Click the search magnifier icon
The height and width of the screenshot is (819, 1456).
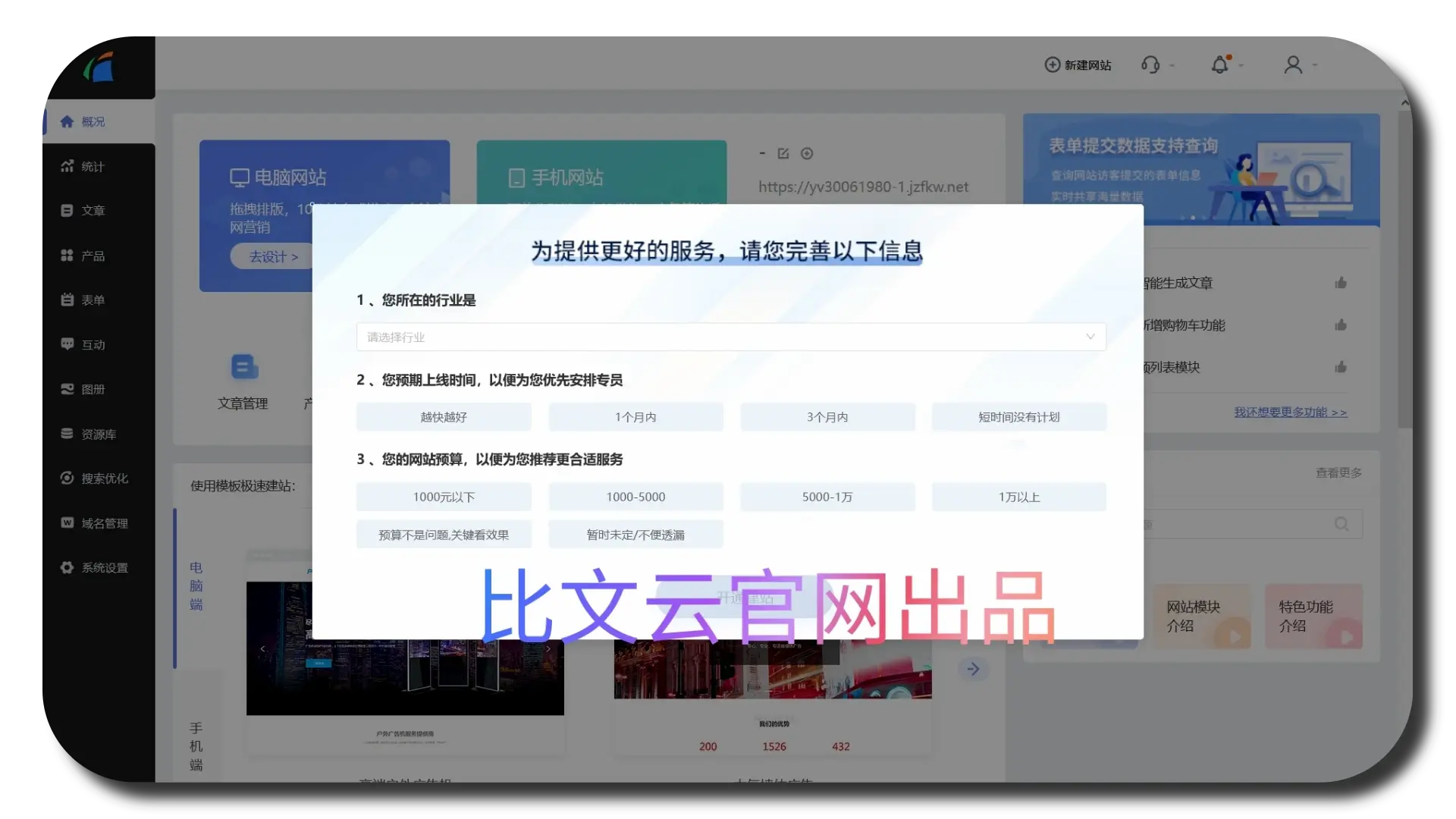coord(1341,524)
